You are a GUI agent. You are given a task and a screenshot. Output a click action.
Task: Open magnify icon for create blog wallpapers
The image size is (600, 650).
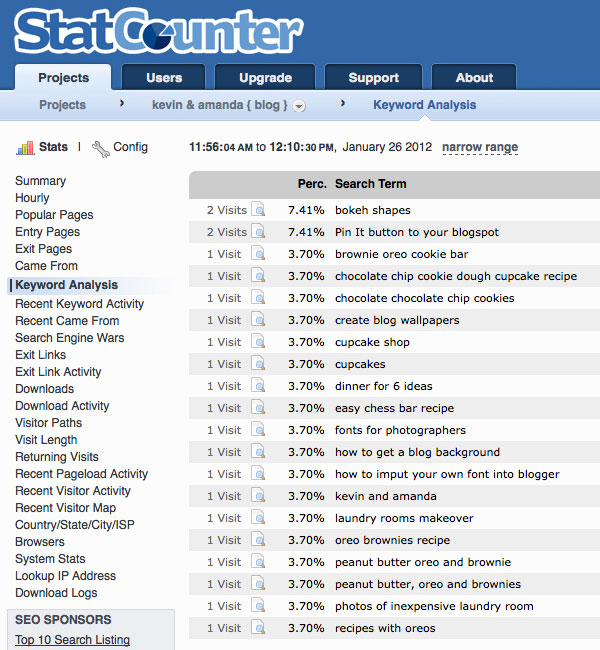pyautogui.click(x=258, y=319)
